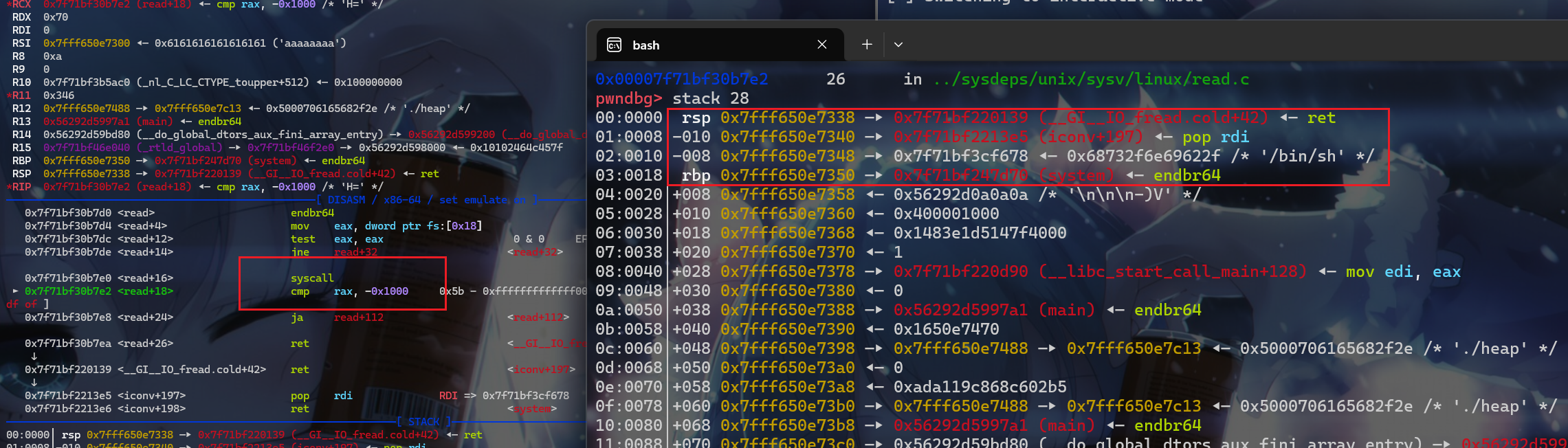
Task: Click canary-like value 0x1483e1d5147f4000
Action: tap(980, 233)
